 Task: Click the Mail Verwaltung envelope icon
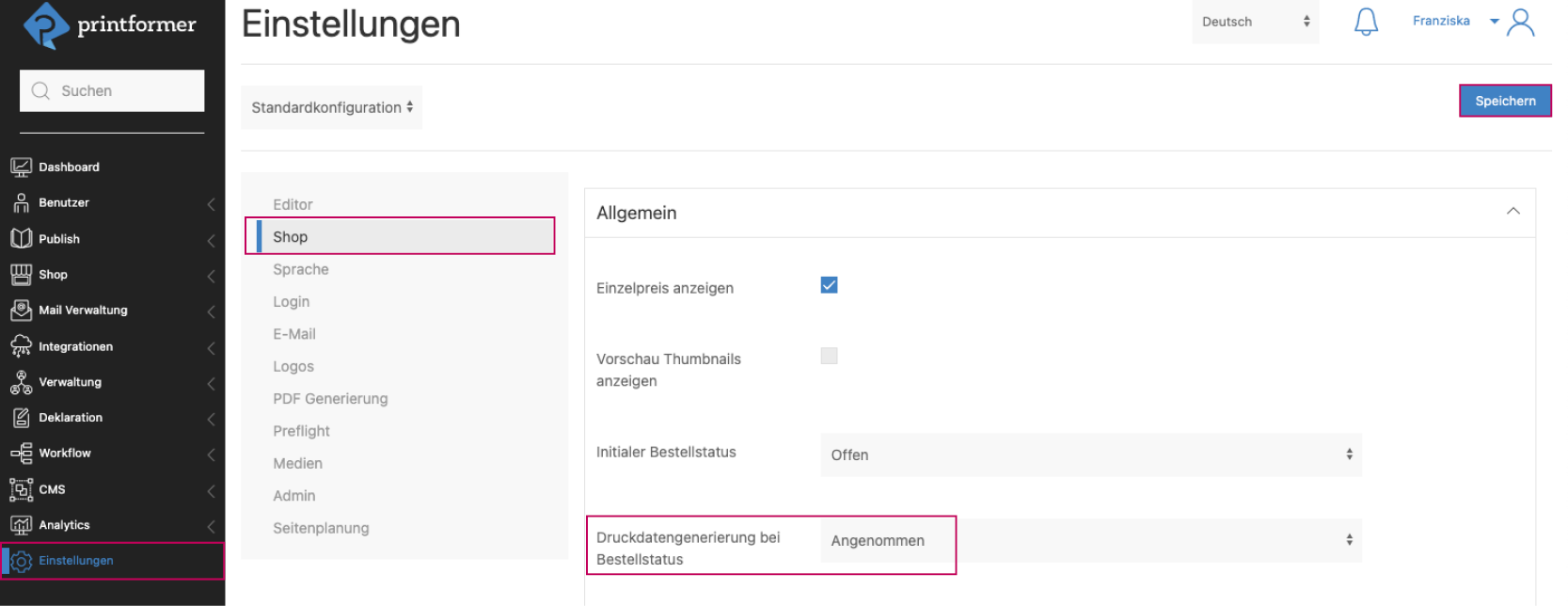pos(21,311)
